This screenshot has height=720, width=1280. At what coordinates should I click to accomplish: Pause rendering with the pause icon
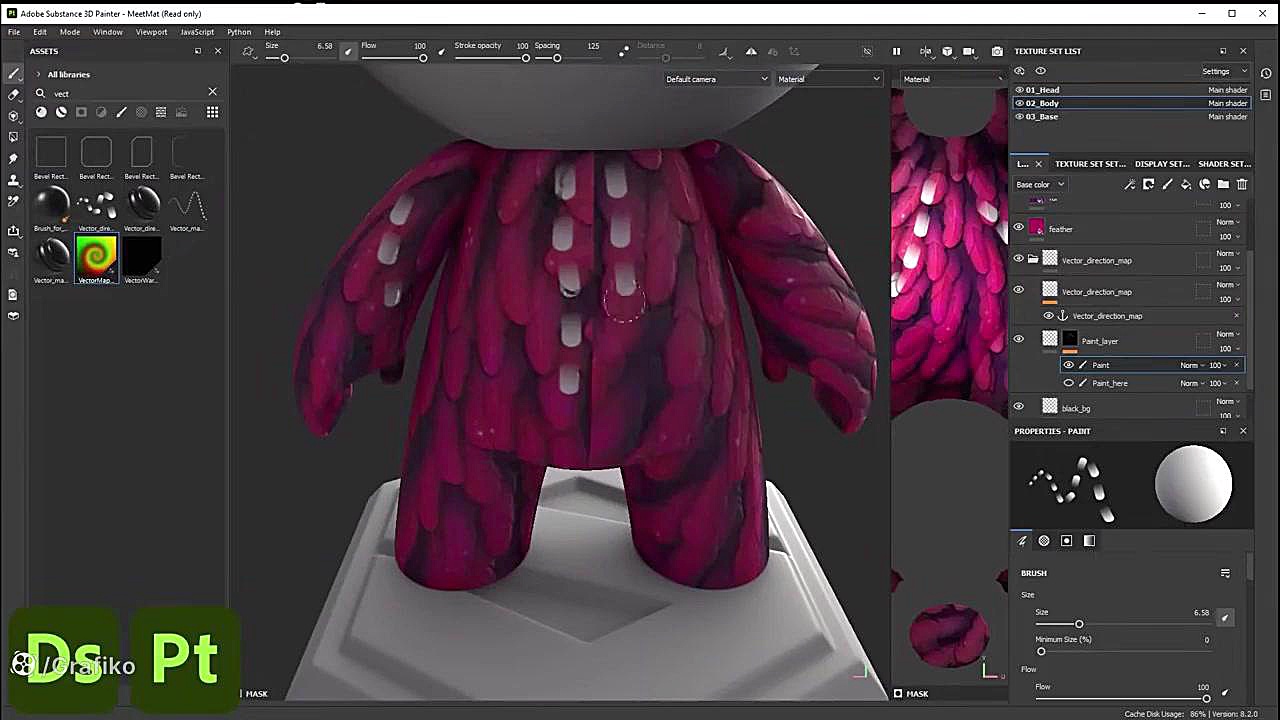point(896,51)
